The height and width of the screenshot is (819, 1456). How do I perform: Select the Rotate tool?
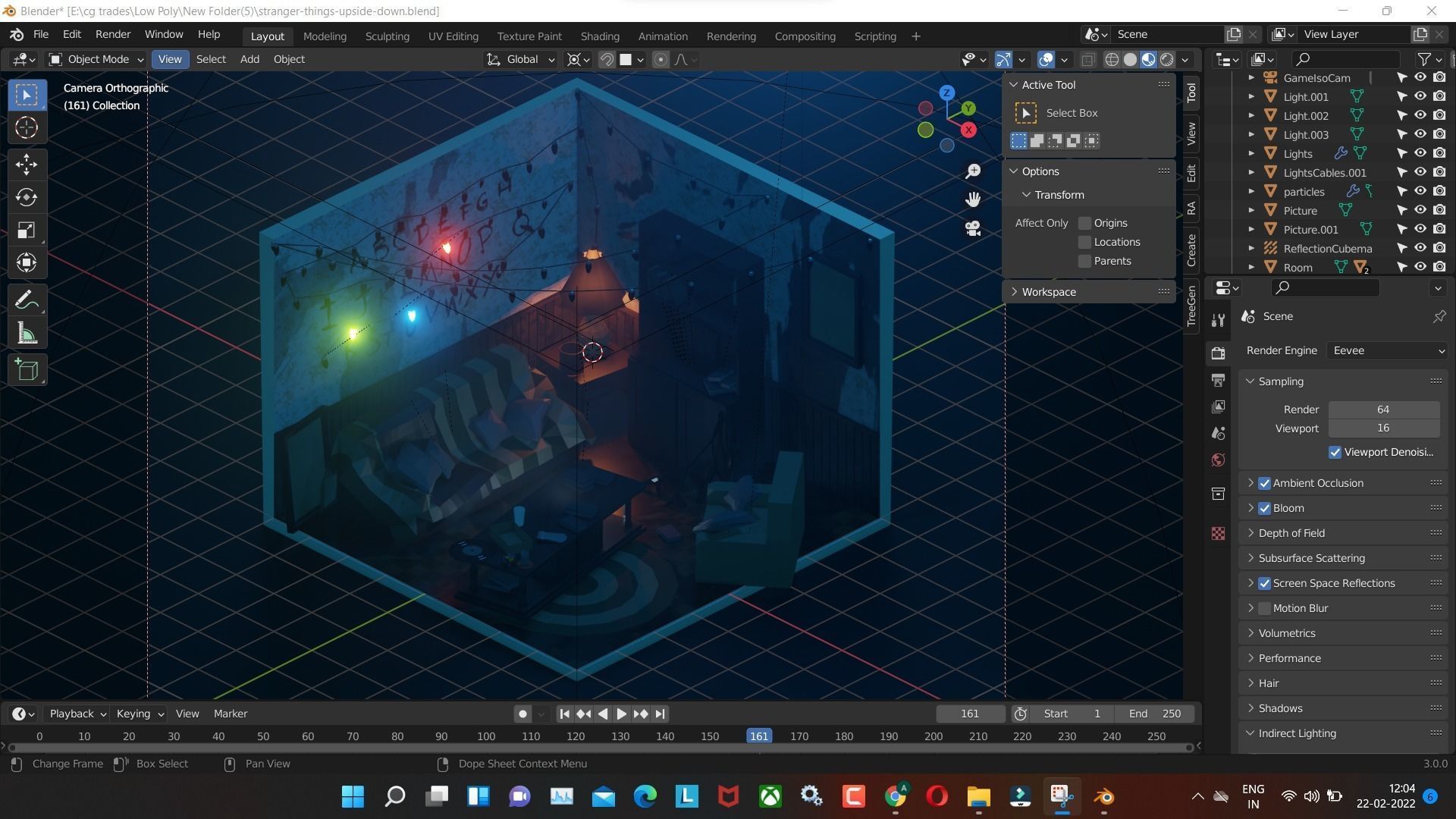point(27,197)
